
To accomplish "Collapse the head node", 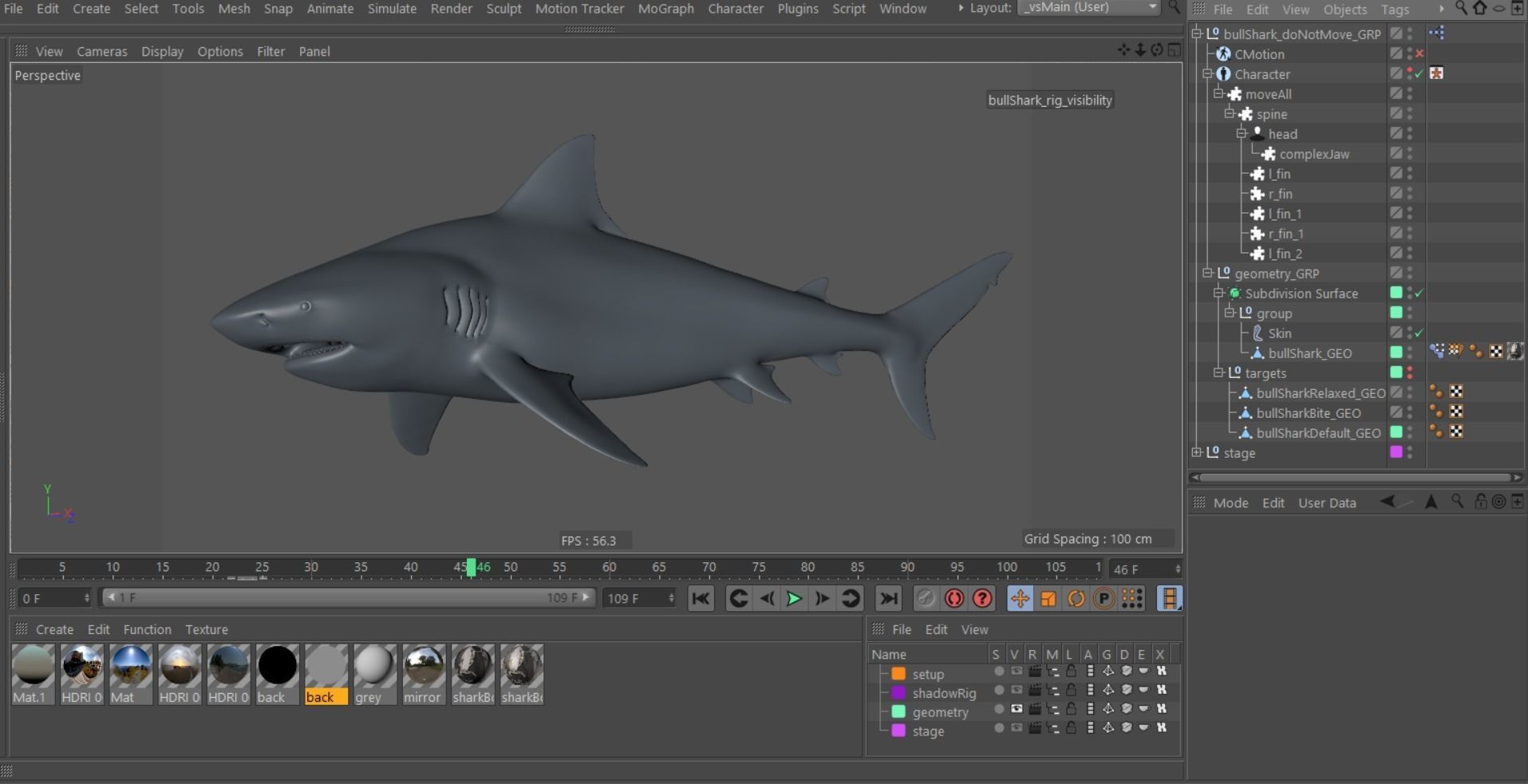I will pos(1242,133).
